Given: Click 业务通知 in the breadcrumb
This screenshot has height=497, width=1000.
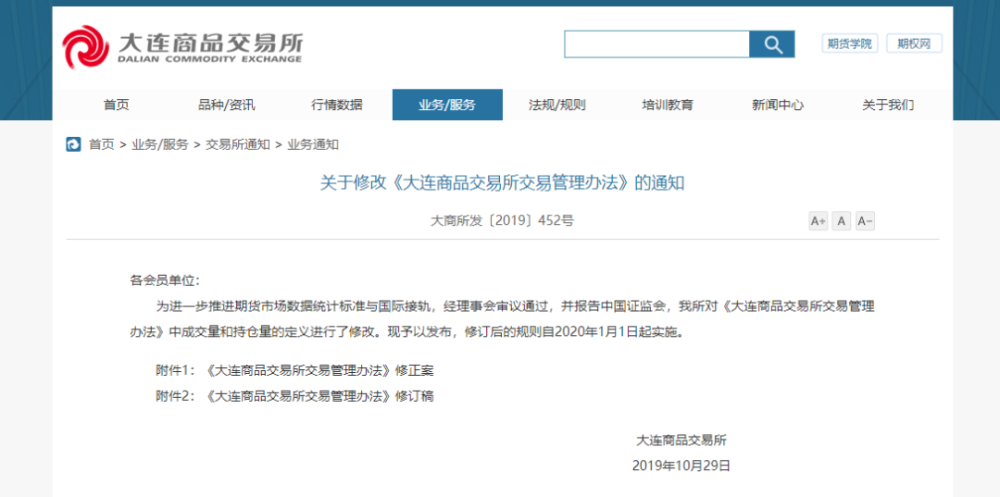Looking at the screenshot, I should 312,145.
